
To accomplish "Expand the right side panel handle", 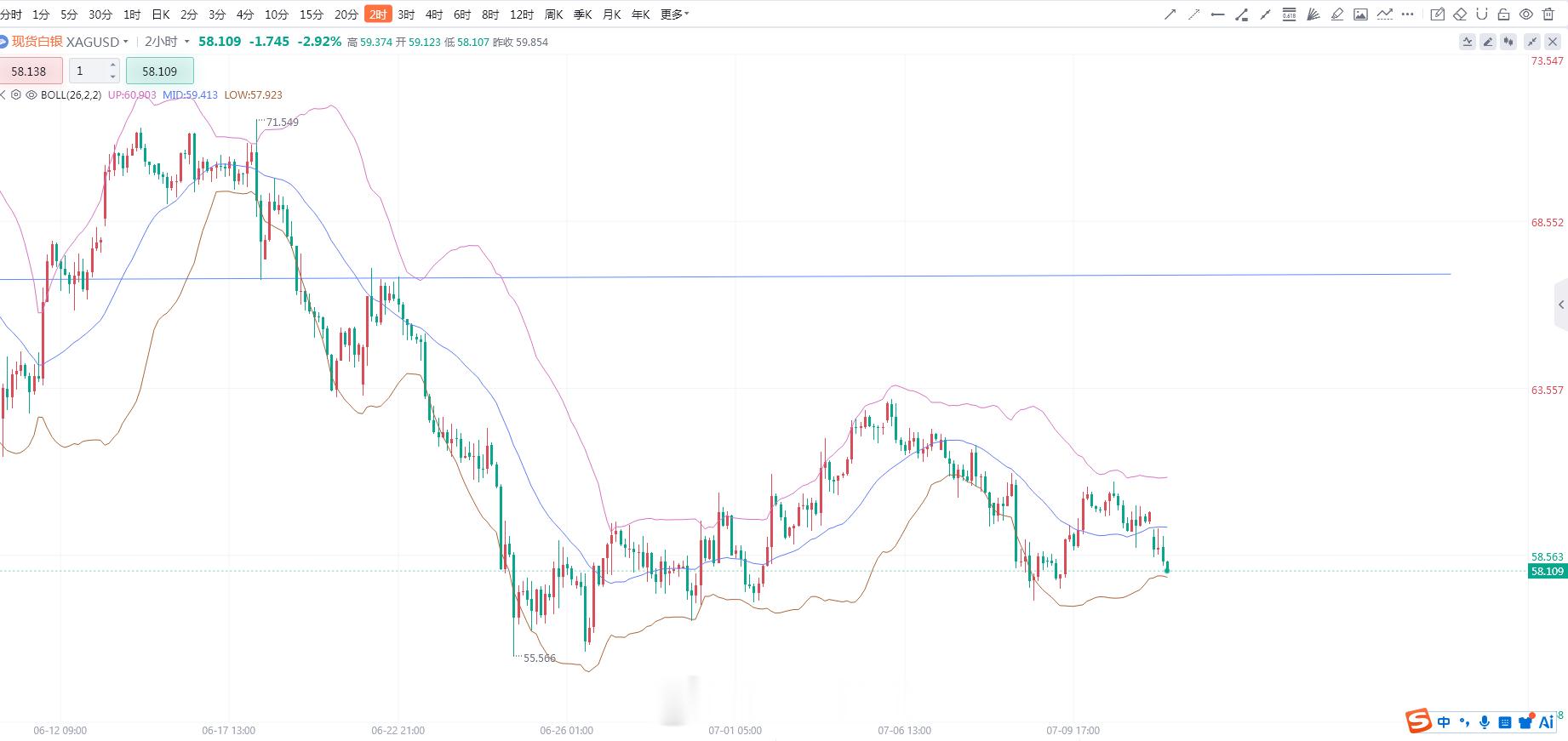I will (x=1560, y=305).
